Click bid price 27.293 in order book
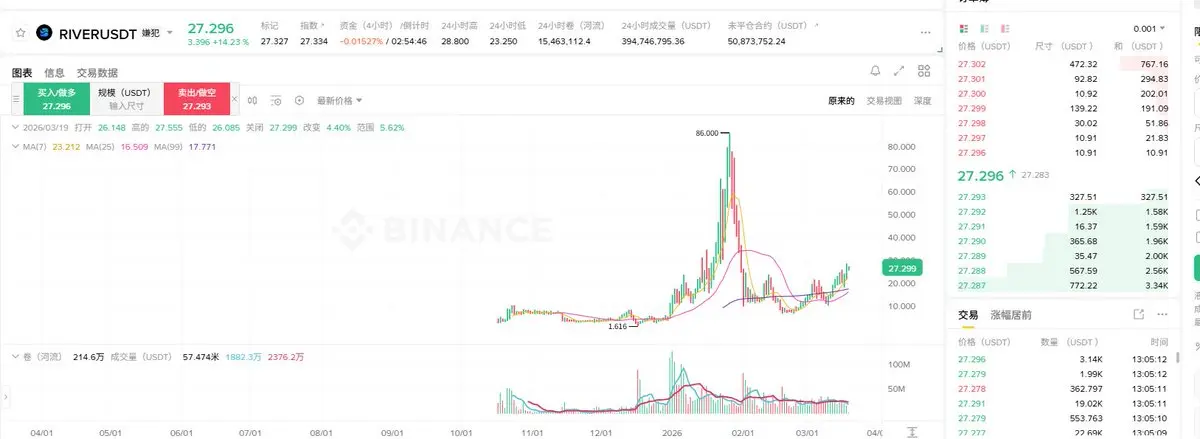 point(971,197)
